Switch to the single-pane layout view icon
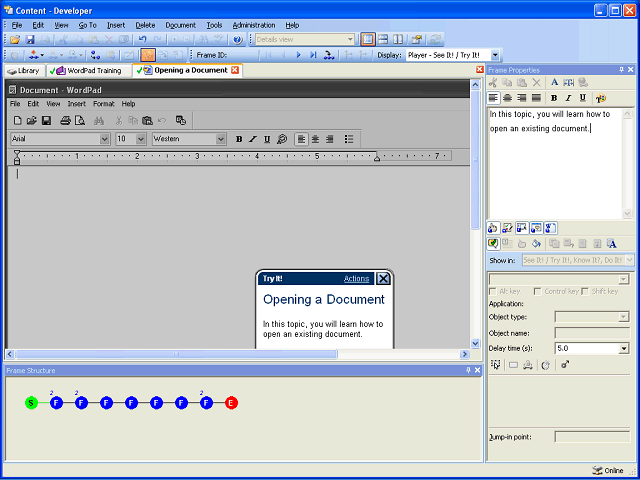Image resolution: width=640 pixels, height=480 pixels. coord(368,39)
